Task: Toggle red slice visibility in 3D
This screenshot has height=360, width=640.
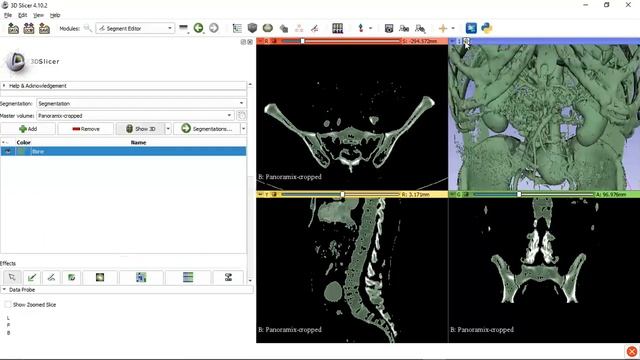Action: [x=274, y=41]
